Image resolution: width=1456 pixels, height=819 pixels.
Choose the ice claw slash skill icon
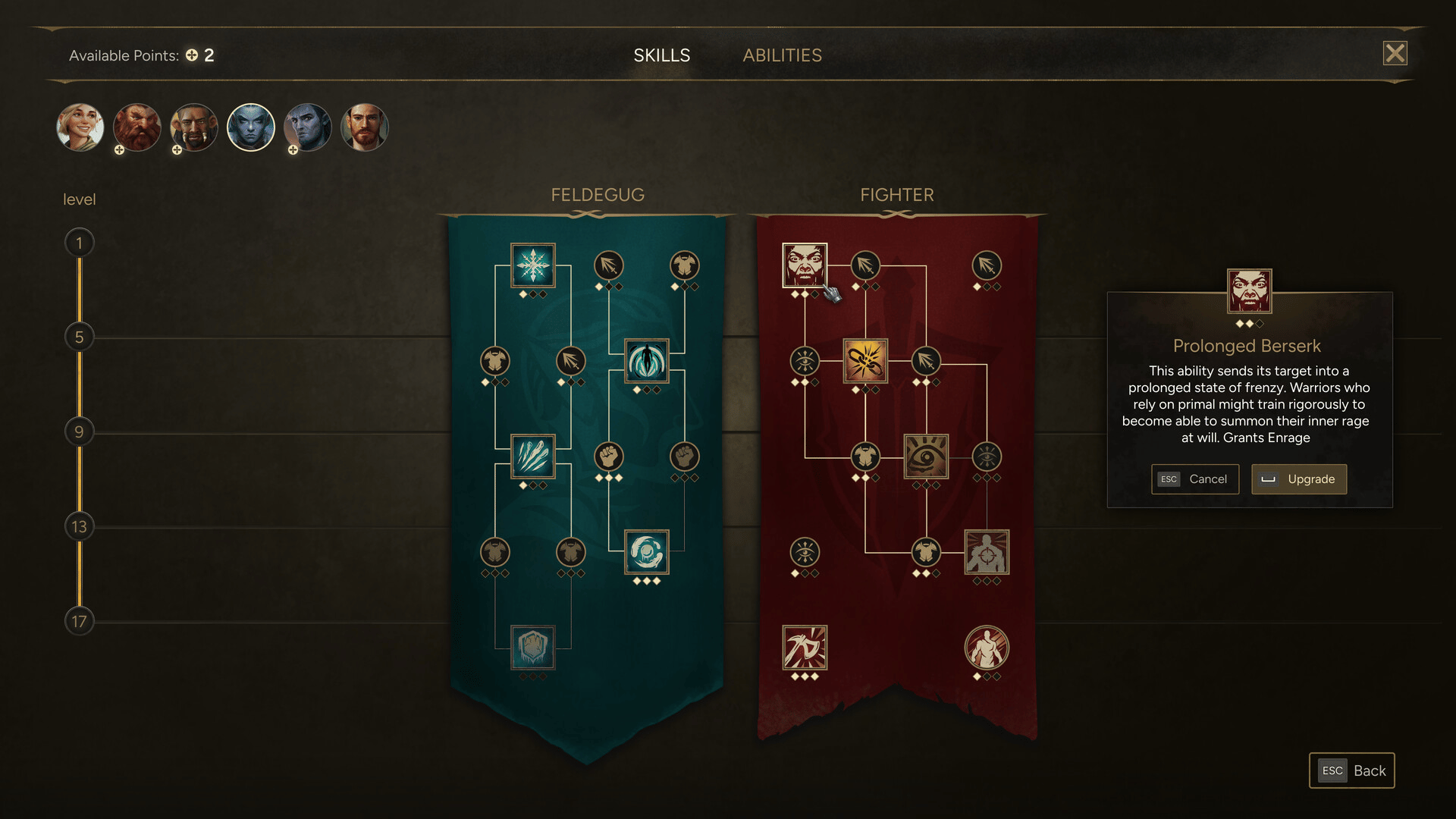point(533,457)
